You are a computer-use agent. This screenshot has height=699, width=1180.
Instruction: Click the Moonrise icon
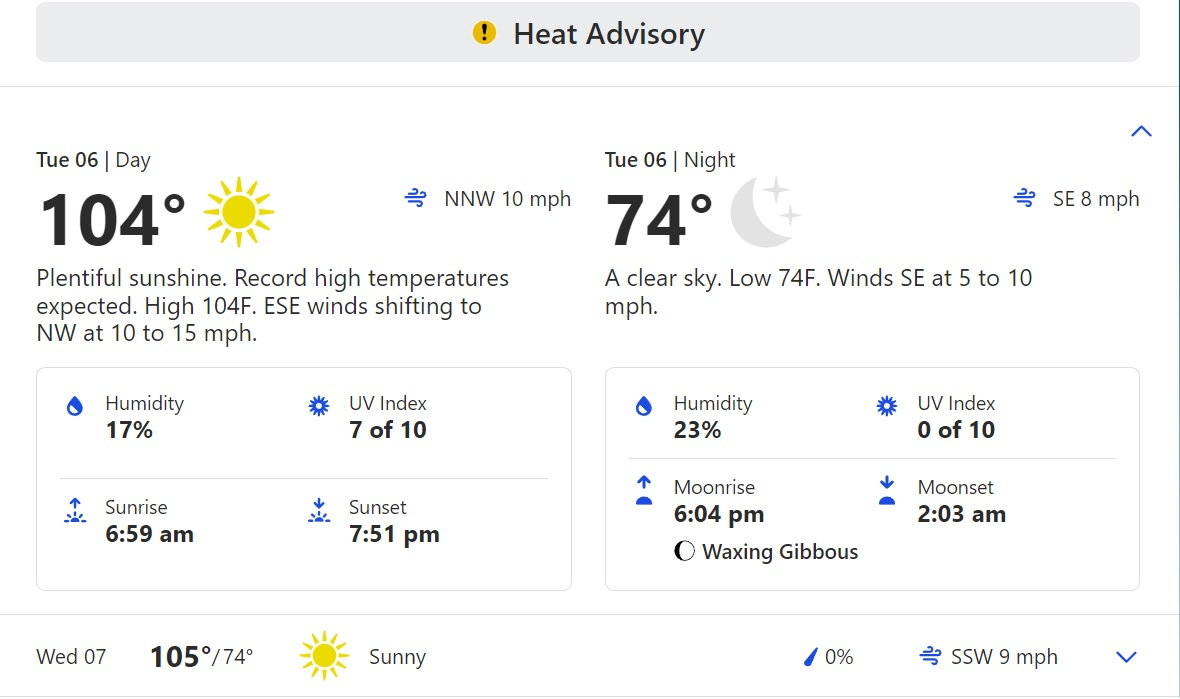[x=643, y=490]
